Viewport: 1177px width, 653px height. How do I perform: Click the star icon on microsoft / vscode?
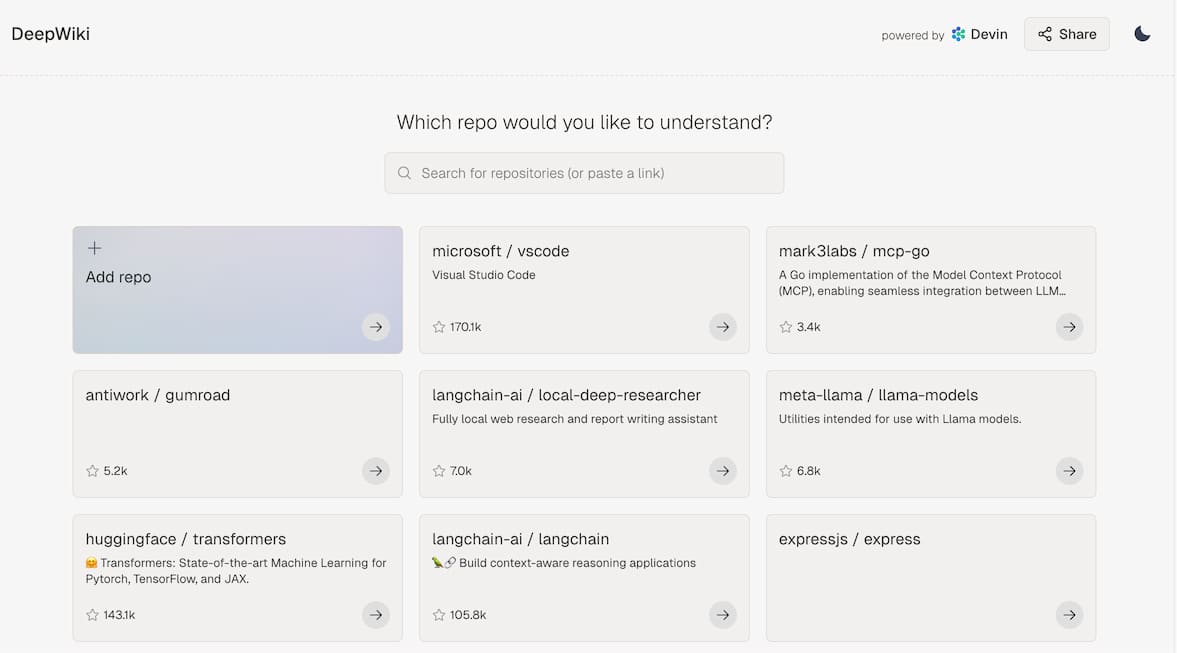(439, 327)
